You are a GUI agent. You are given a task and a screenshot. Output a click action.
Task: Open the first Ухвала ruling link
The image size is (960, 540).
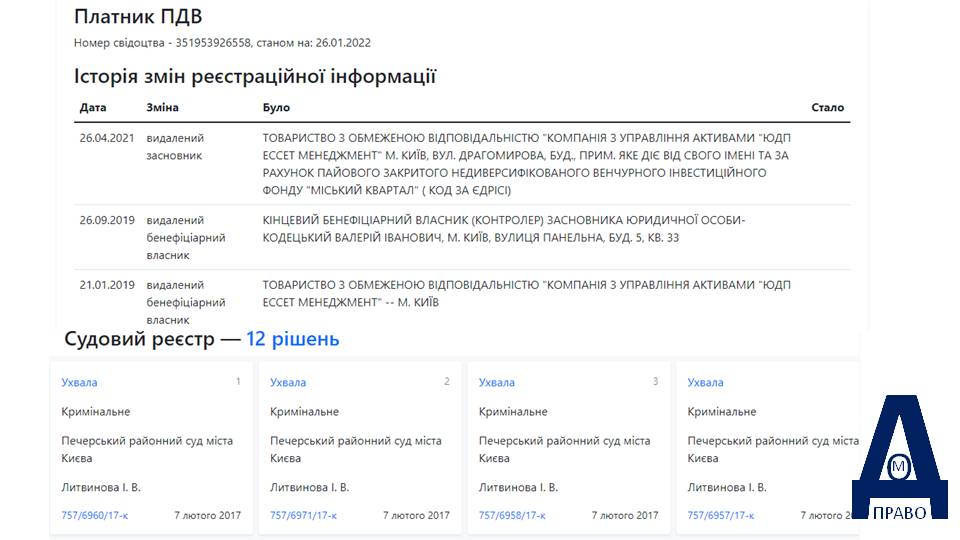[x=79, y=382]
